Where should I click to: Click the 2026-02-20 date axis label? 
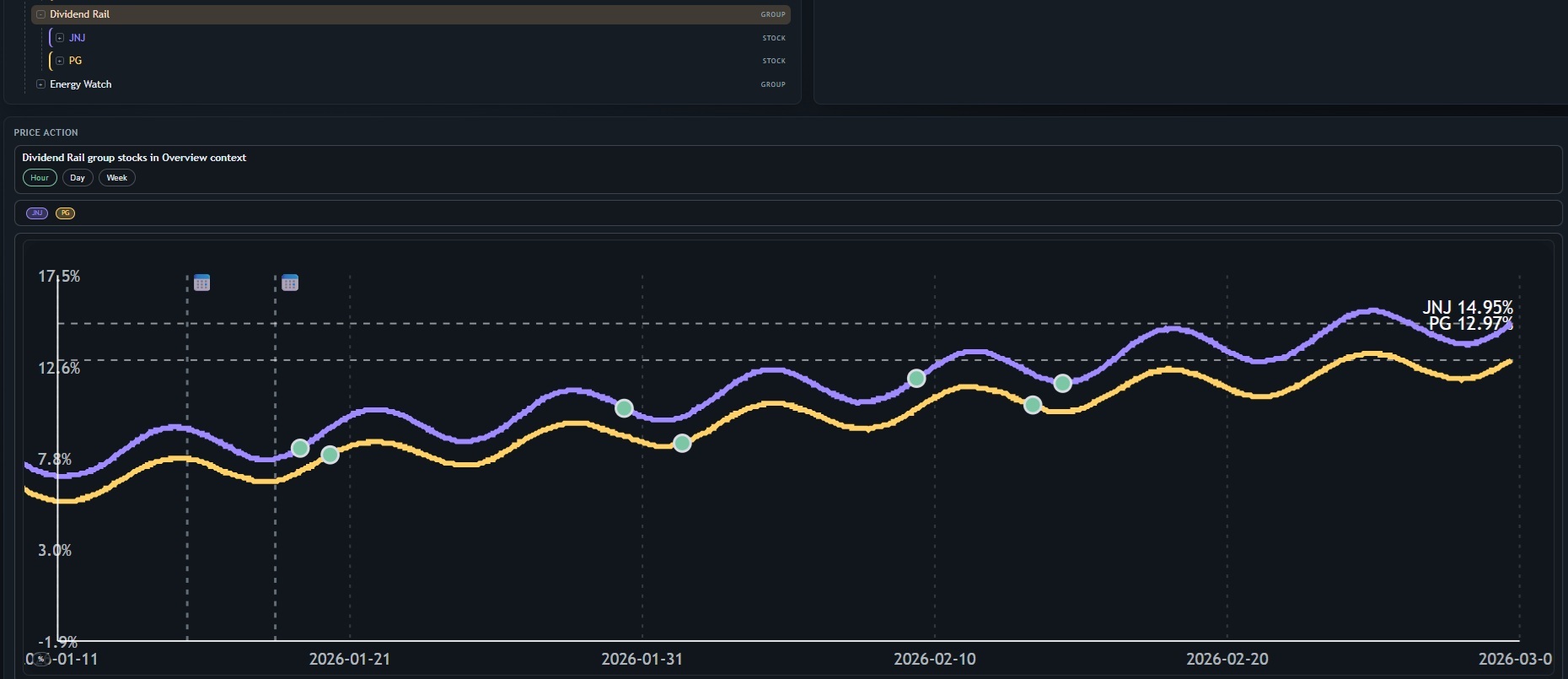coord(1227,659)
